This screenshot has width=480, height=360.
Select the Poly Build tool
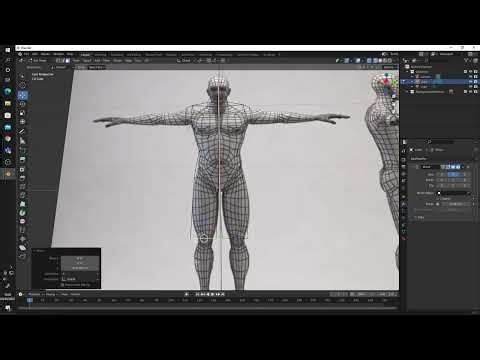tap(22, 204)
